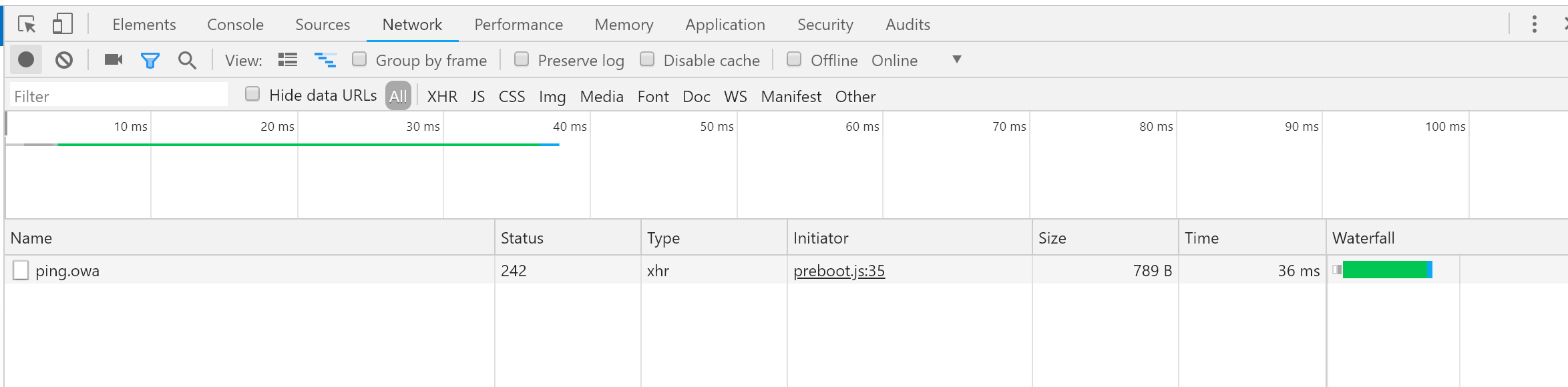Image resolution: width=1568 pixels, height=387 pixels.
Task: Switch to the Console tab
Action: point(235,25)
